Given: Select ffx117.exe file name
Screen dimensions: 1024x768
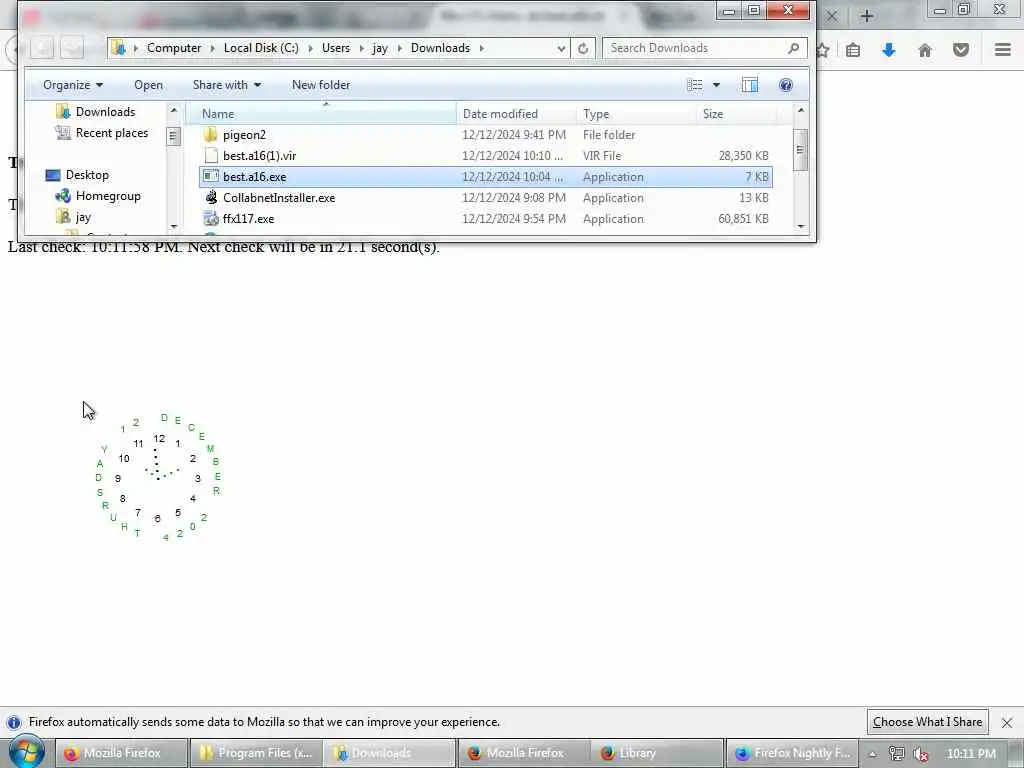Looking at the screenshot, I should point(248,219).
